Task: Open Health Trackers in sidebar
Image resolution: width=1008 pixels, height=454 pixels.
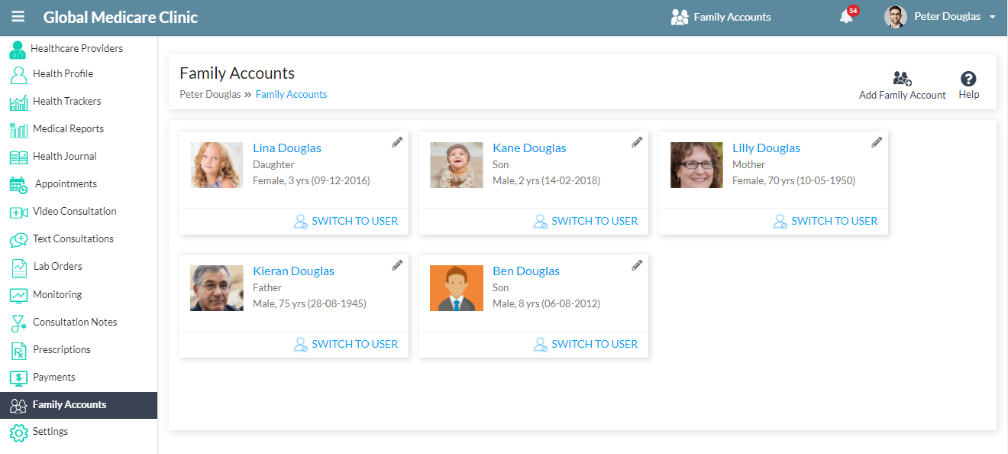Action: (66, 101)
